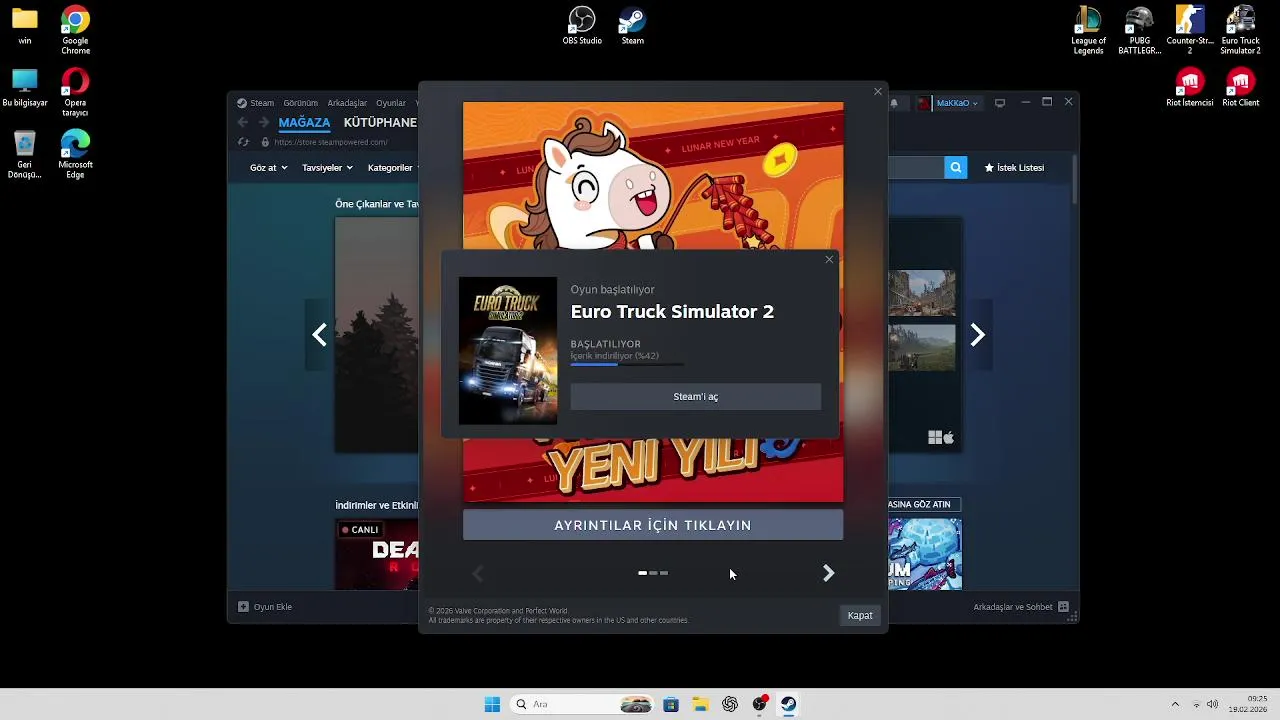Click the content download progress bar
Viewport: 1280px width, 720px height.
point(628,365)
